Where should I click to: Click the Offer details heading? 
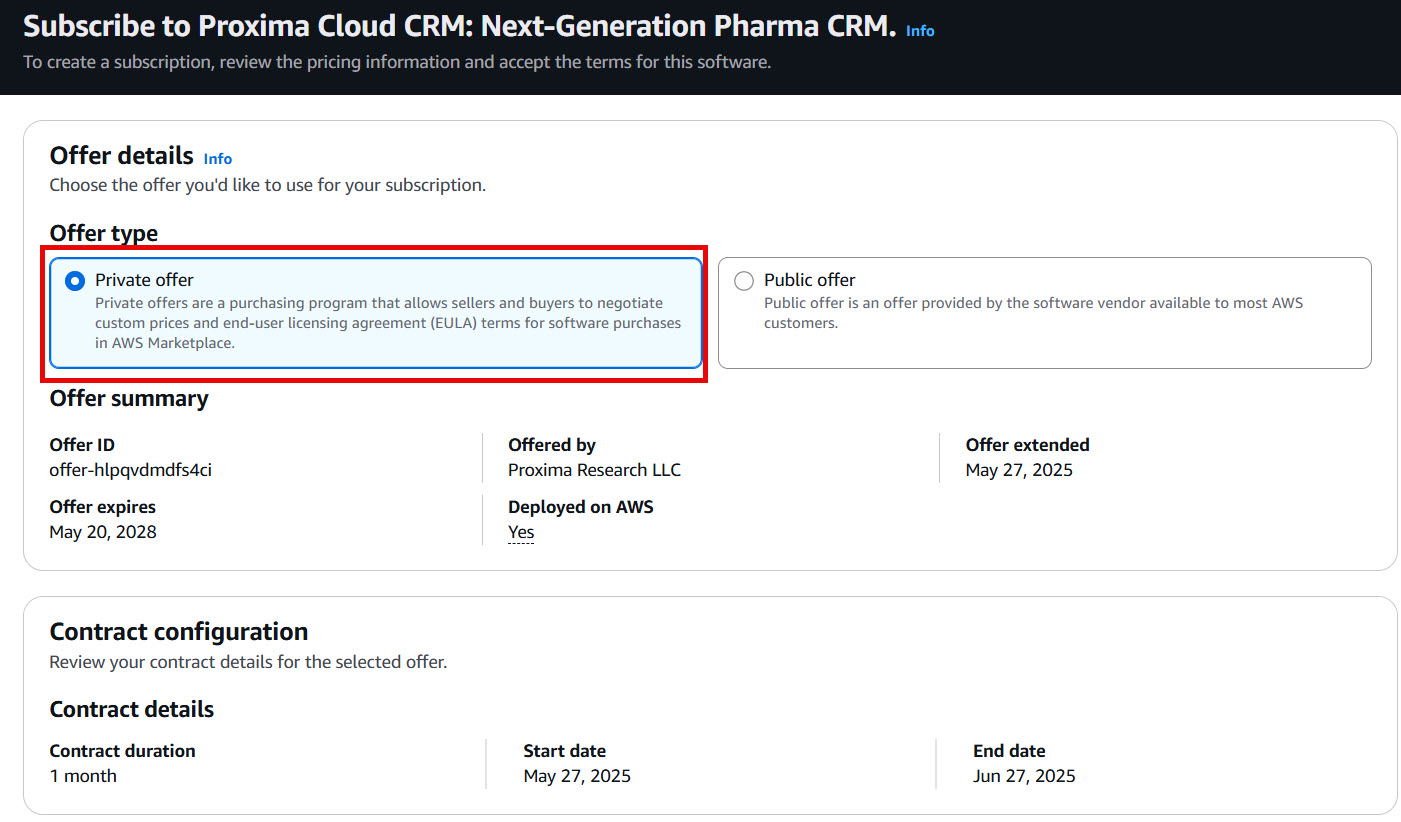tap(122, 156)
